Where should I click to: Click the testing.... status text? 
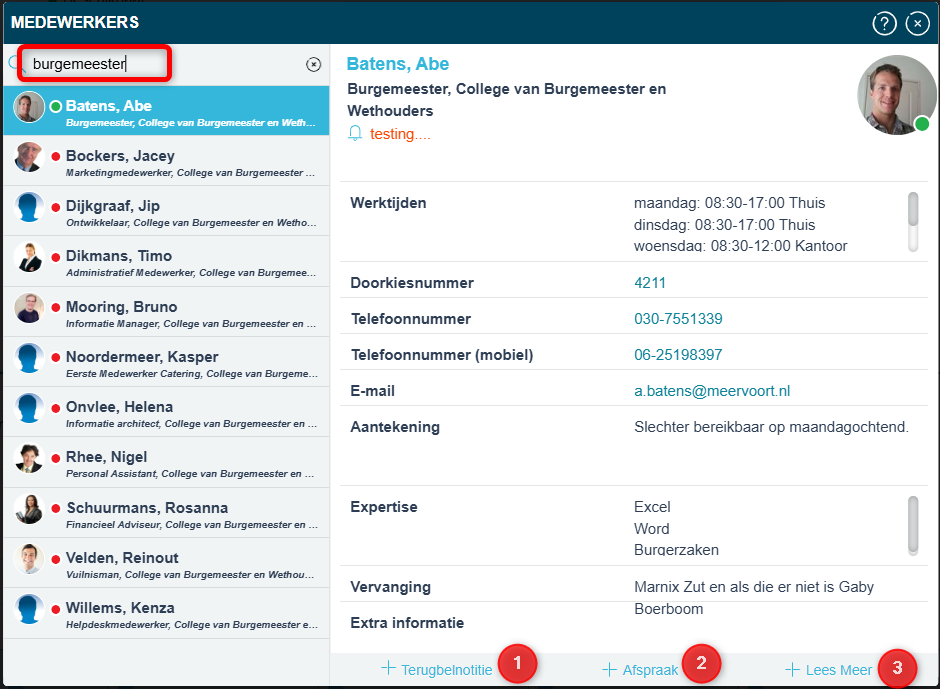pyautogui.click(x=400, y=134)
